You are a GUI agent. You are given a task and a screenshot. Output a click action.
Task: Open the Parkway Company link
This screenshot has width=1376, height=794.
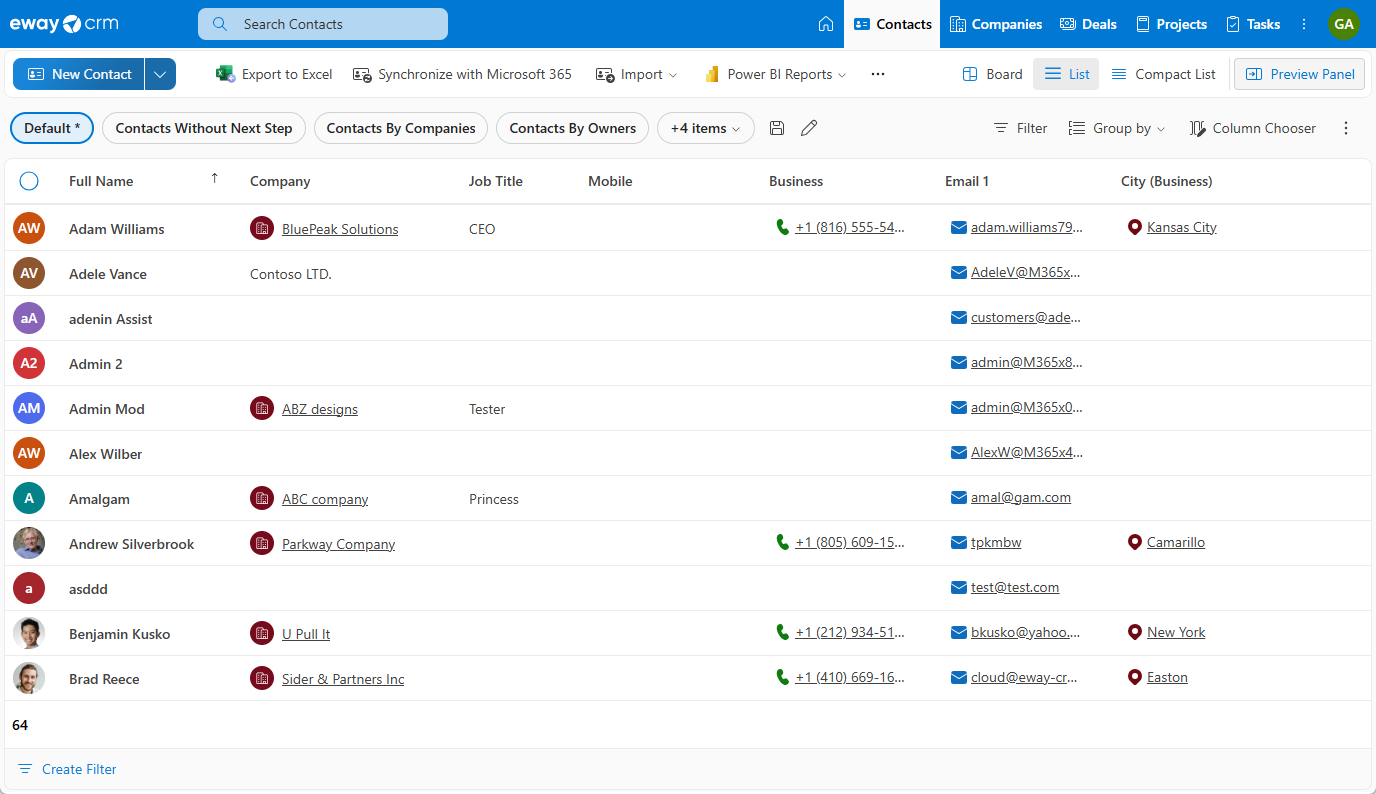point(338,544)
